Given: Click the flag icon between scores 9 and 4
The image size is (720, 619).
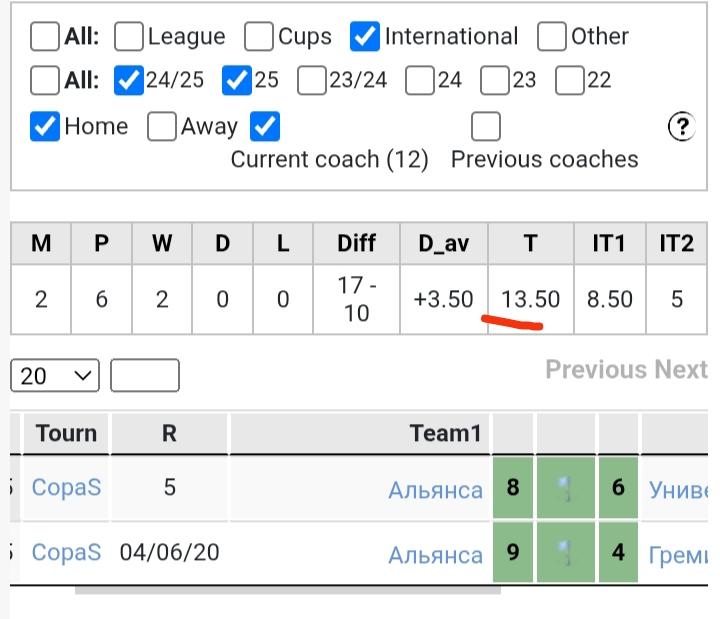Looking at the screenshot, I should (x=564, y=552).
